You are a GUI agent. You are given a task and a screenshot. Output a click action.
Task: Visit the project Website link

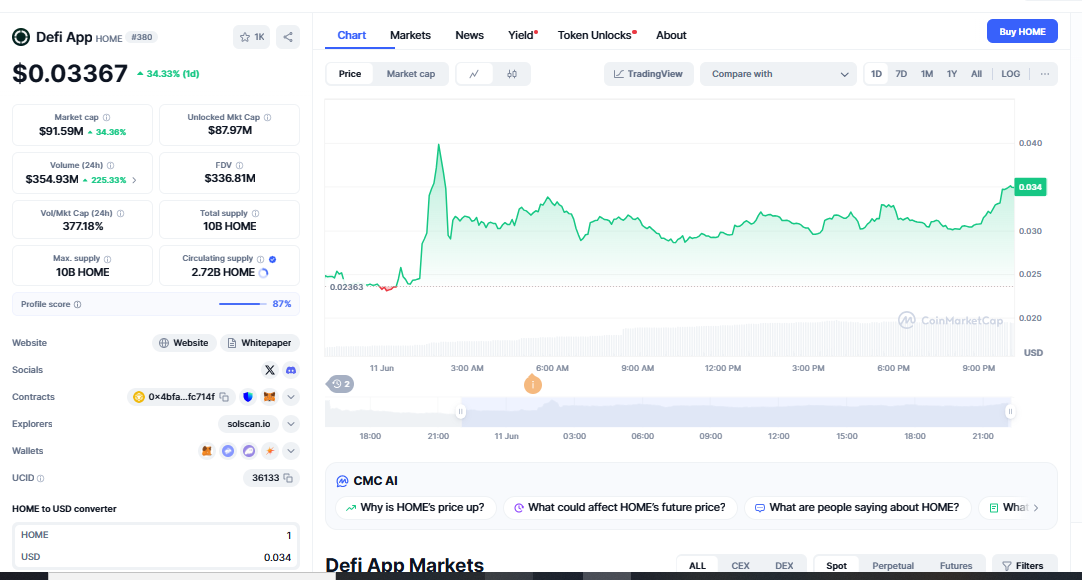coord(184,343)
